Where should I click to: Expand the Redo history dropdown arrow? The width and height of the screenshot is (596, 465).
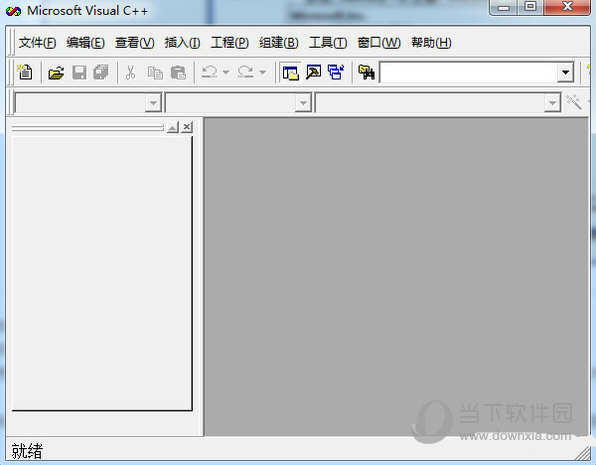click(262, 72)
